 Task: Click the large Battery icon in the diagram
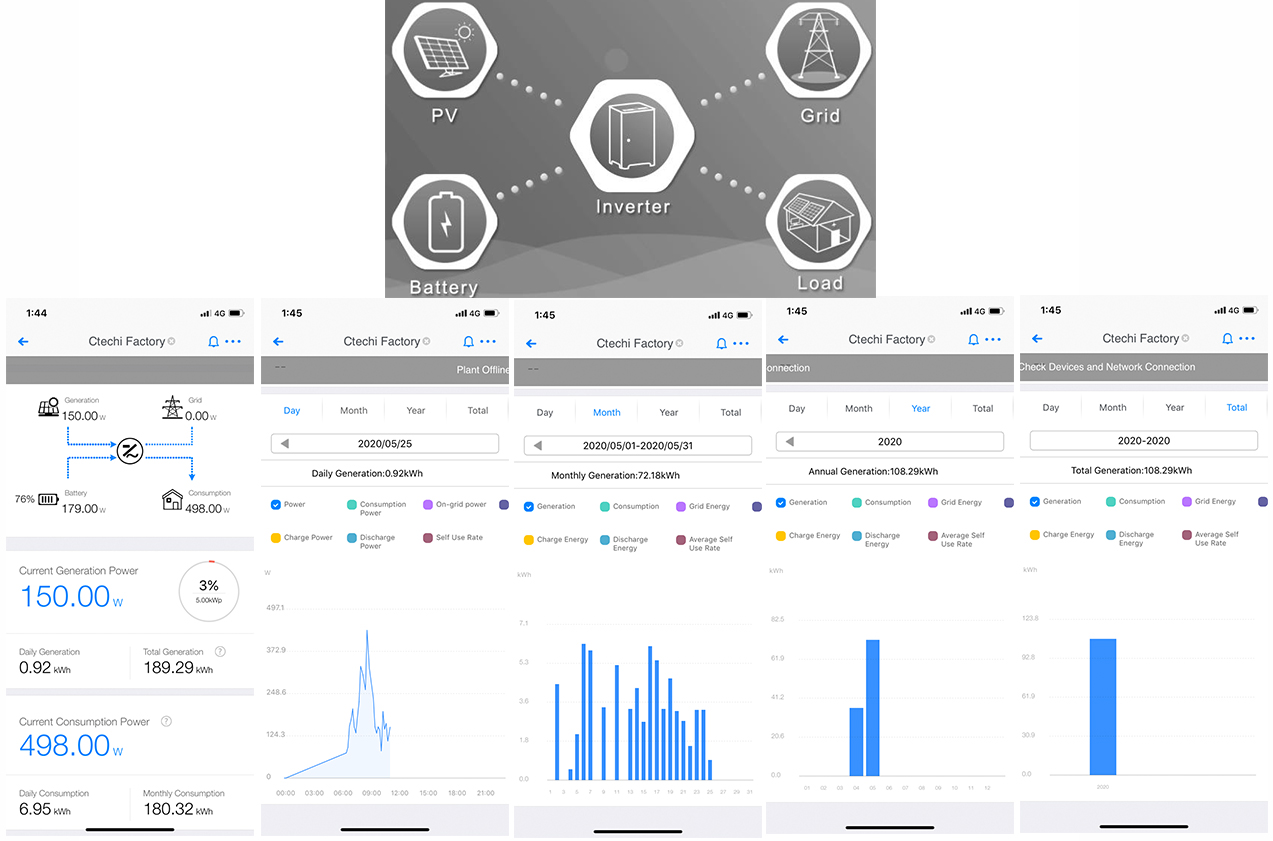[x=444, y=222]
